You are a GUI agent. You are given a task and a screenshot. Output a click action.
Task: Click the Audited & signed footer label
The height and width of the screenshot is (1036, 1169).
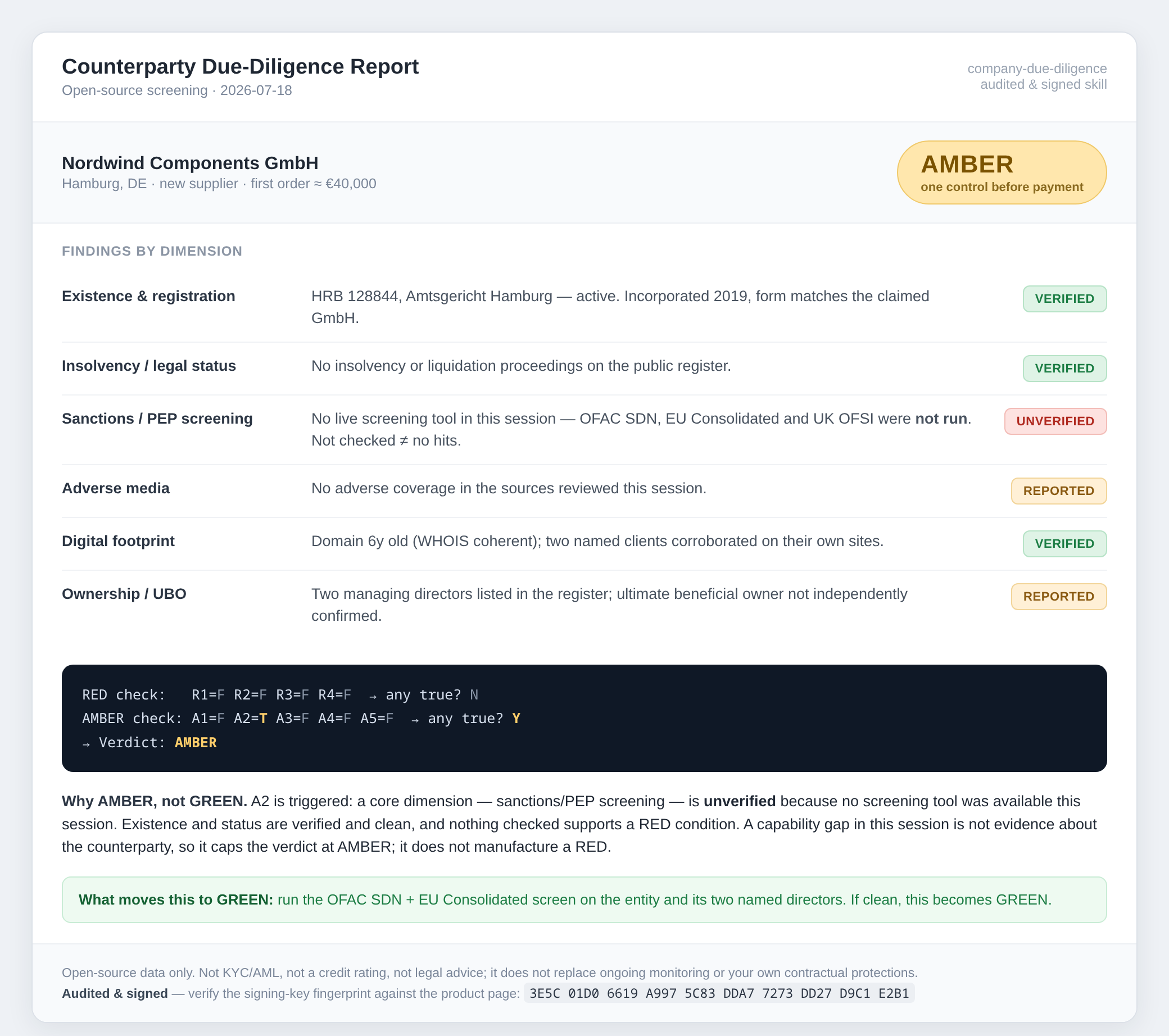point(115,993)
